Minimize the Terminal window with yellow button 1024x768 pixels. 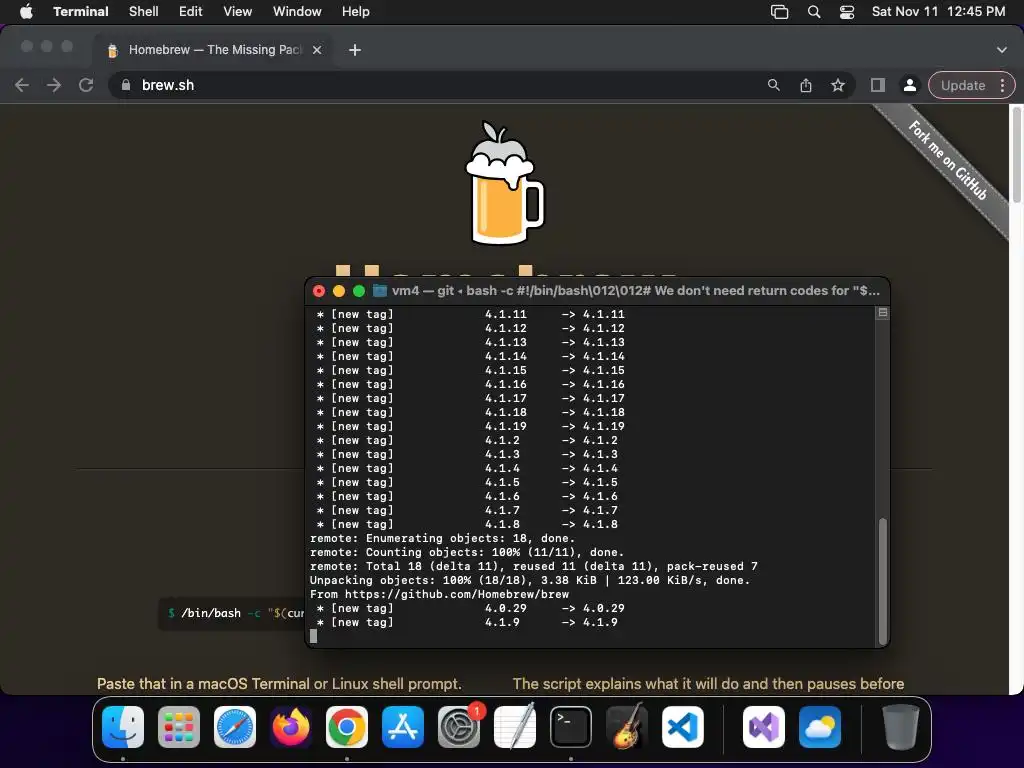click(x=339, y=291)
